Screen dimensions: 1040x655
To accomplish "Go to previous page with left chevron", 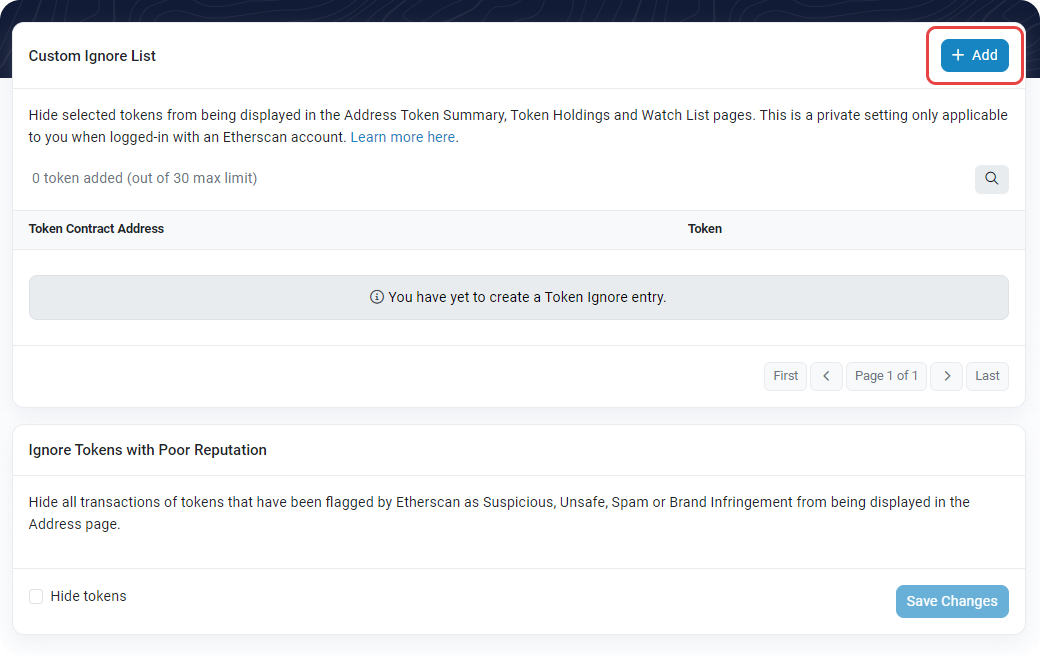I will pyautogui.click(x=826, y=376).
